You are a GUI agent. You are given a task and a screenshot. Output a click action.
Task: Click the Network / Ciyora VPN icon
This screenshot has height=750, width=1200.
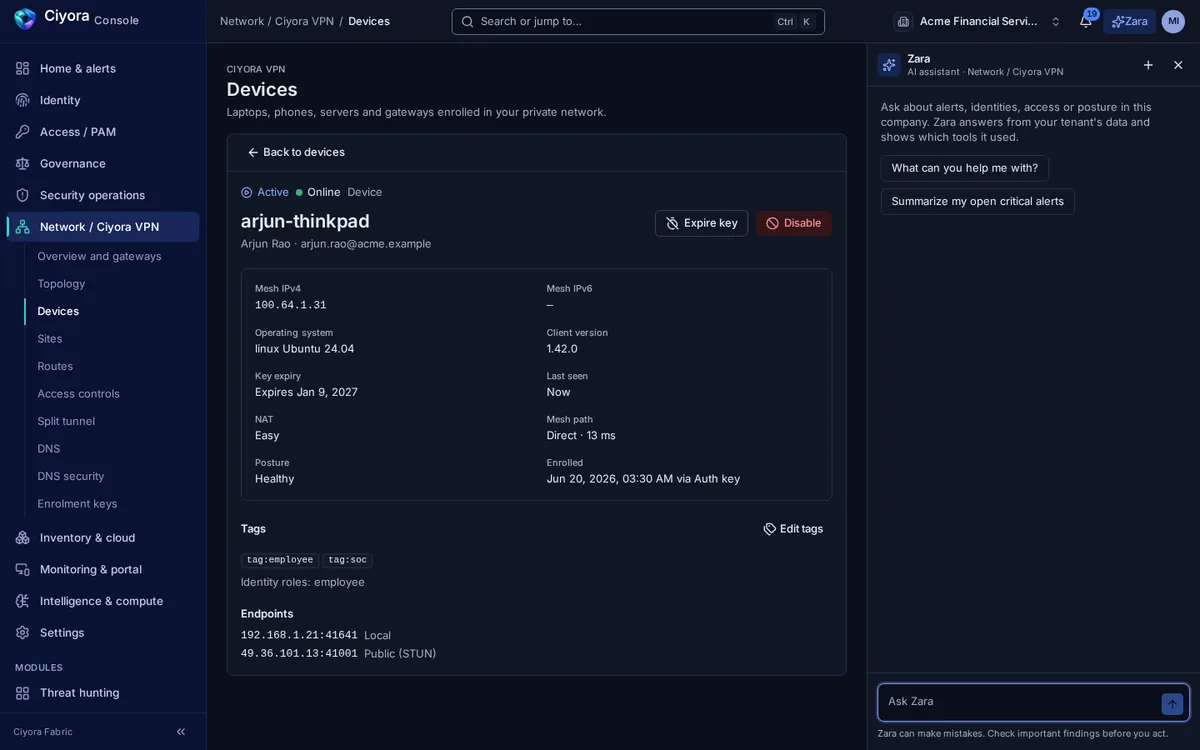(22, 227)
